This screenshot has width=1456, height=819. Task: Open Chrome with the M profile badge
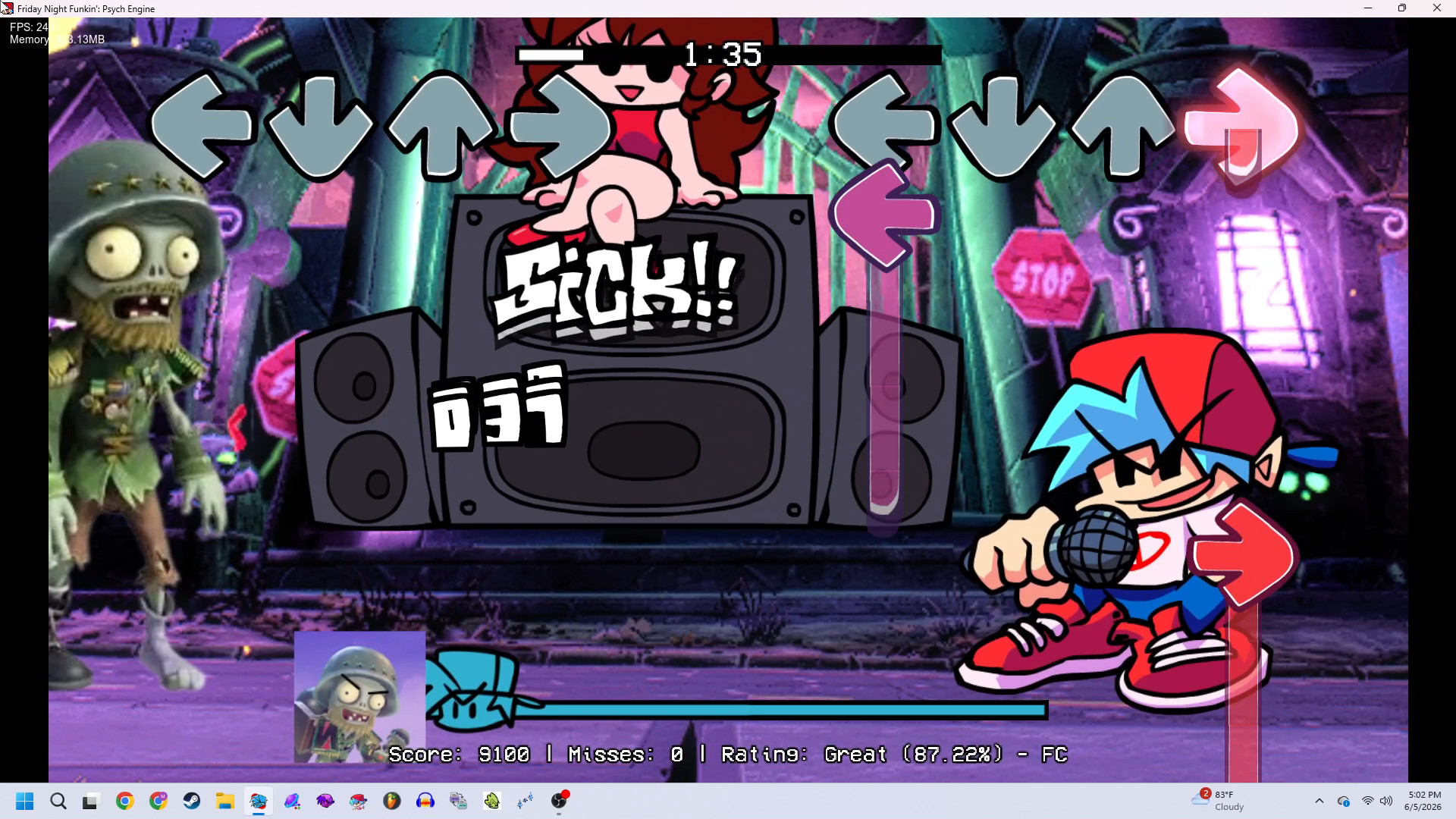158,801
